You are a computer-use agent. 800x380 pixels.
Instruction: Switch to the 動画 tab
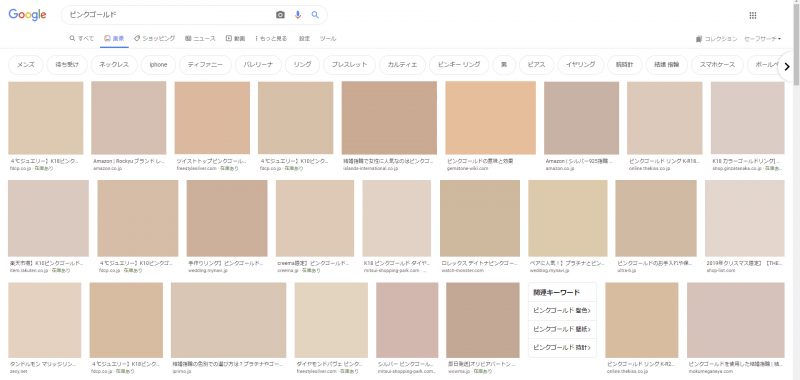235,38
